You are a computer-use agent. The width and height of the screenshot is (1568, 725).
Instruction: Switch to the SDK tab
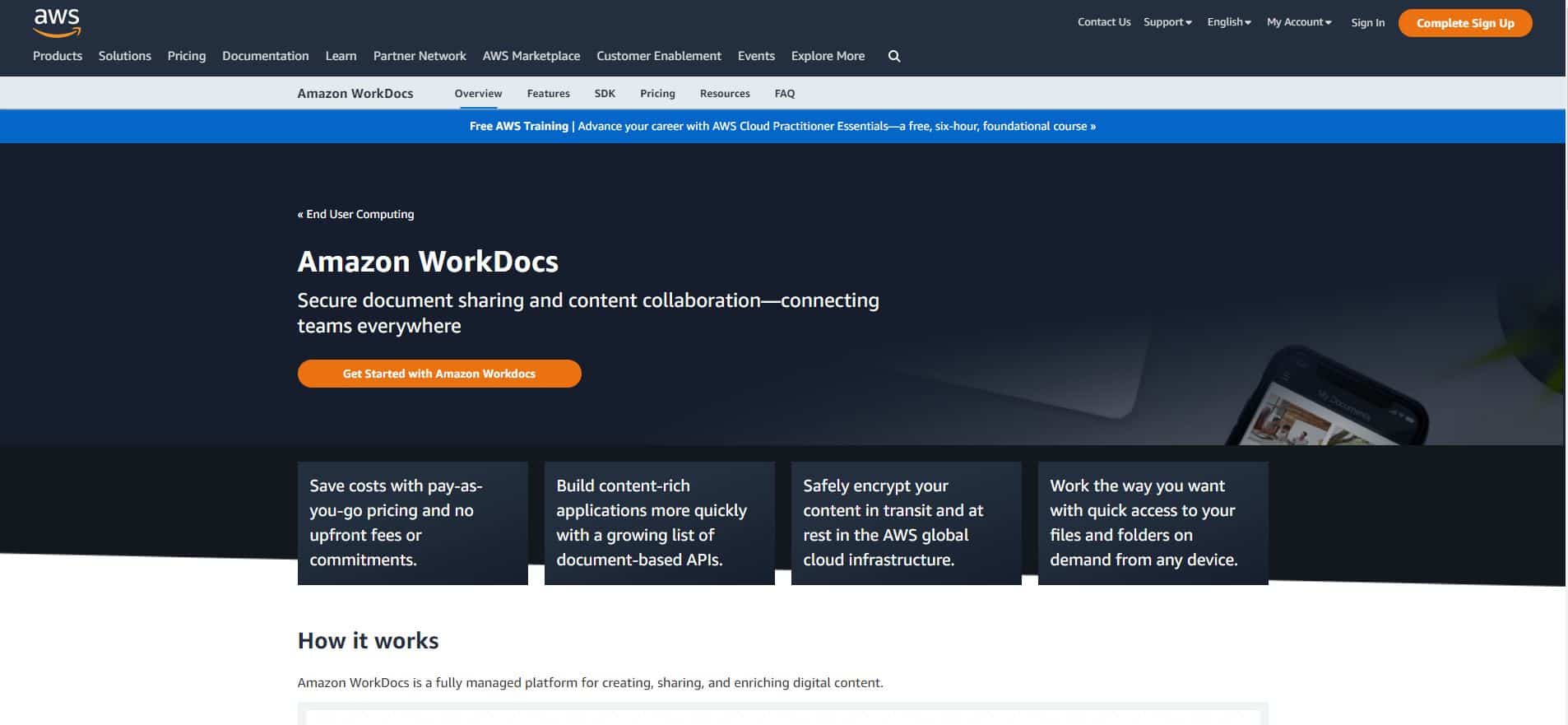(605, 94)
